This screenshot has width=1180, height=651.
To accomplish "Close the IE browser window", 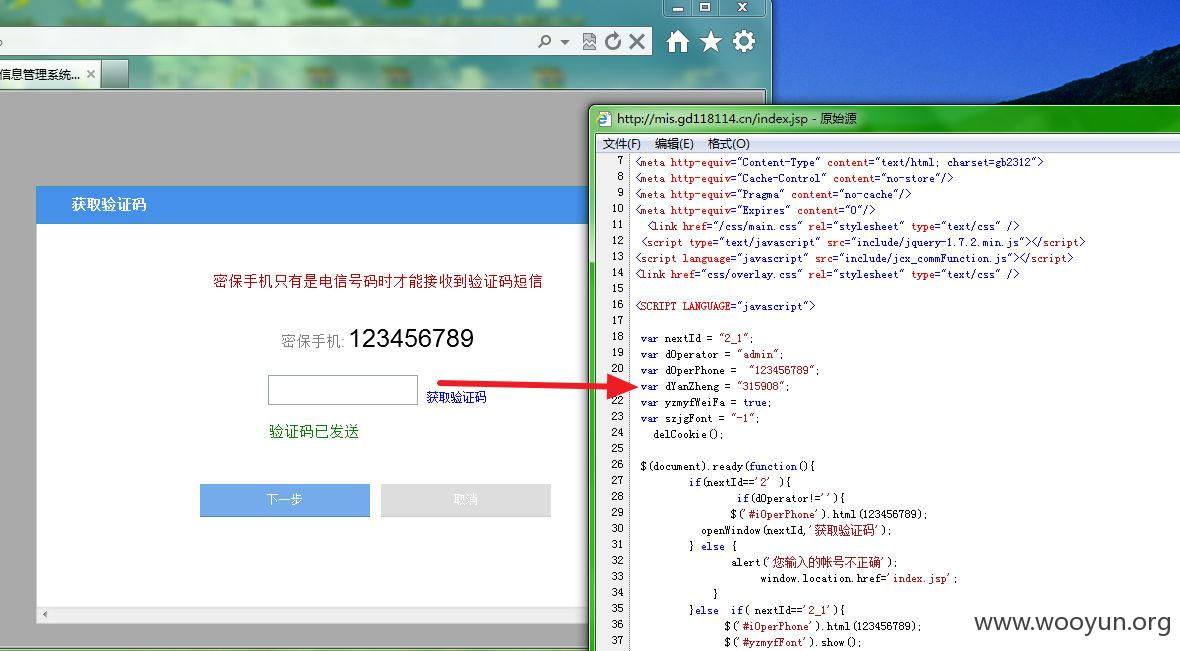I will click(742, 8).
